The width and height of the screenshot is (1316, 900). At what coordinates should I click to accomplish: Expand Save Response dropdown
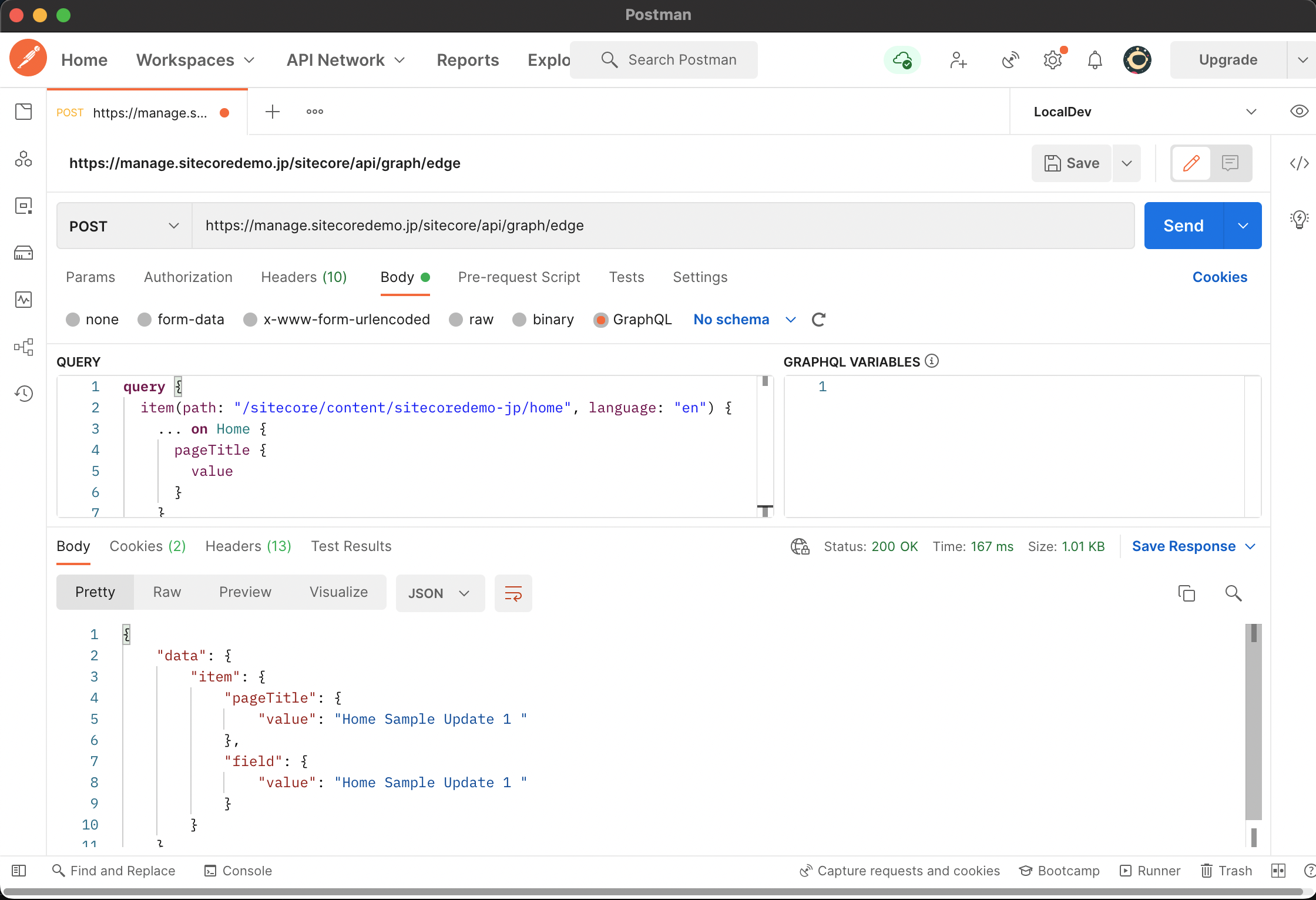coord(1250,546)
